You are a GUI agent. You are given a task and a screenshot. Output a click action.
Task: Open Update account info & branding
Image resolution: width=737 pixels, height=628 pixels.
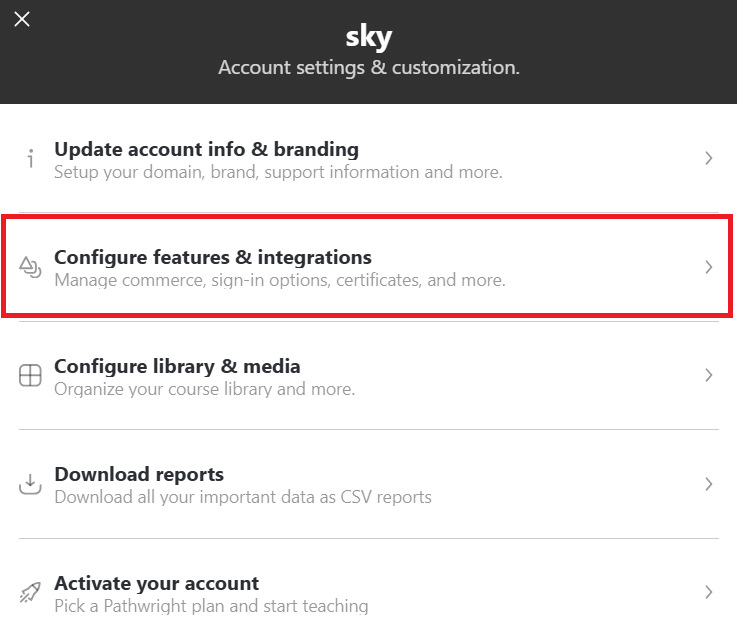[x=206, y=149]
